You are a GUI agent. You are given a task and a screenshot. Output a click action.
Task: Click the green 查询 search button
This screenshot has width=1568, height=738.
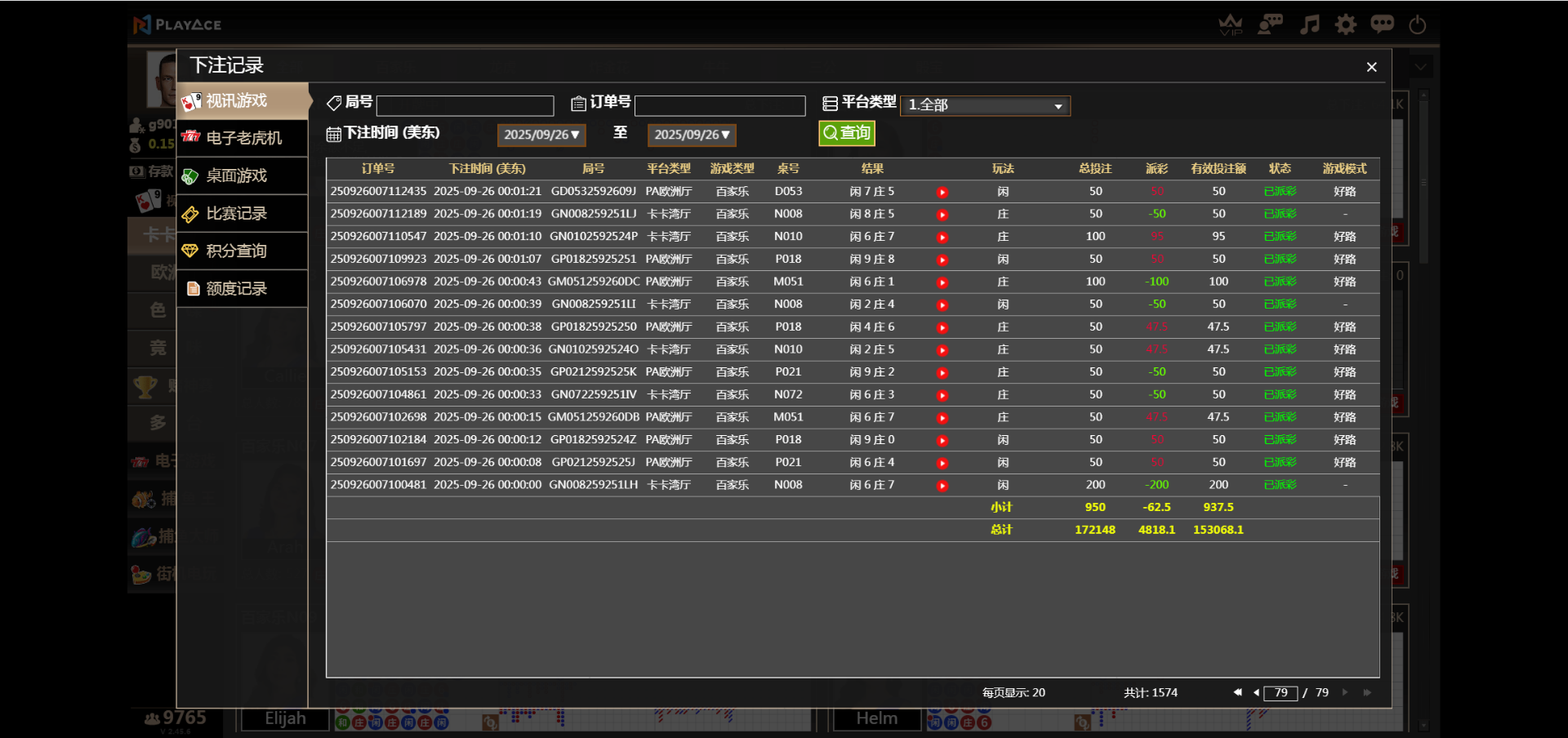pyautogui.click(x=847, y=133)
